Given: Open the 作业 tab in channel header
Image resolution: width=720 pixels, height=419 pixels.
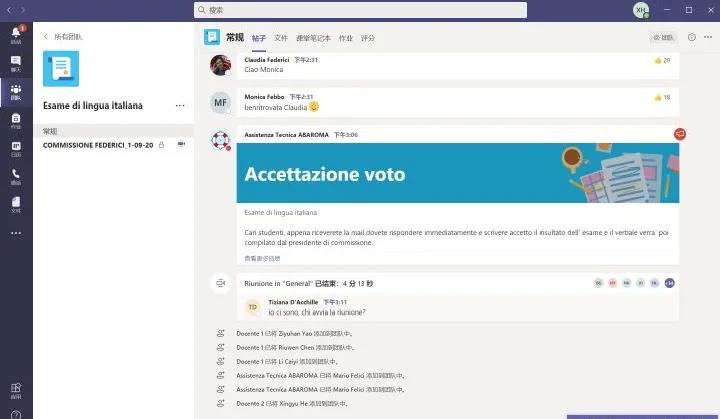Looking at the screenshot, I should click(x=346, y=38).
